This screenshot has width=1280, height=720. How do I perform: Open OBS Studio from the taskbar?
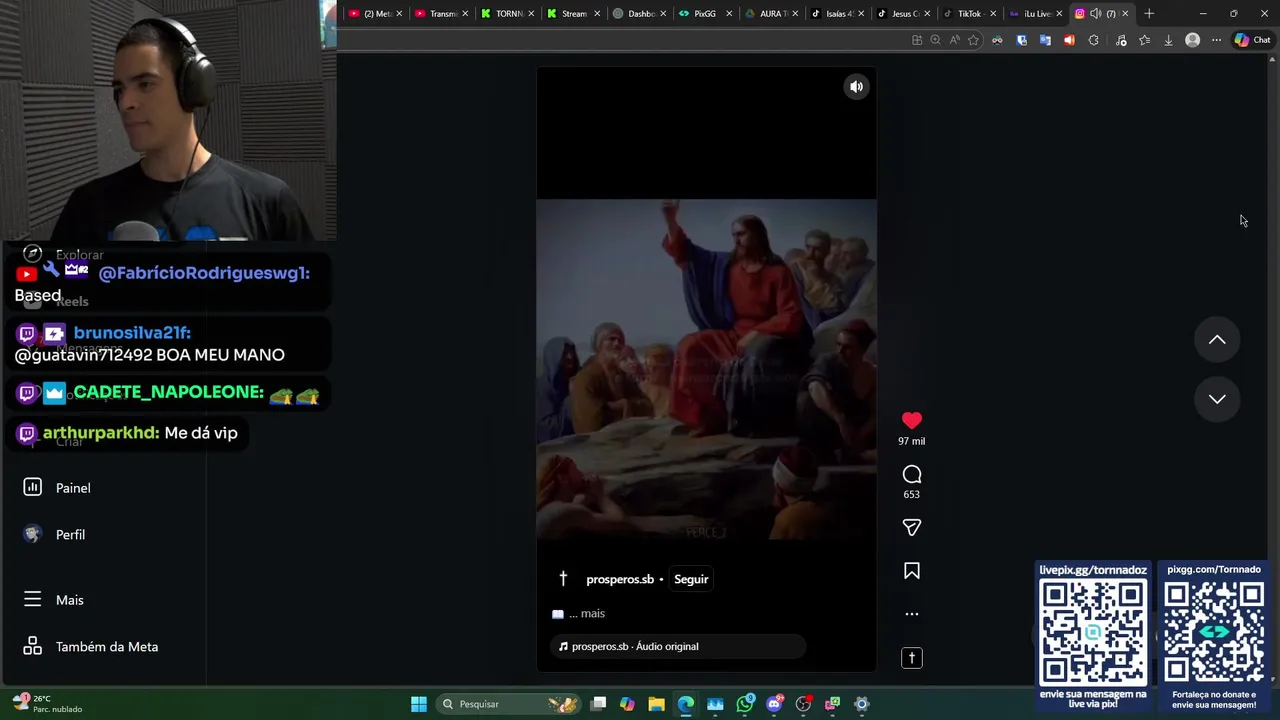pyautogui.click(x=803, y=704)
